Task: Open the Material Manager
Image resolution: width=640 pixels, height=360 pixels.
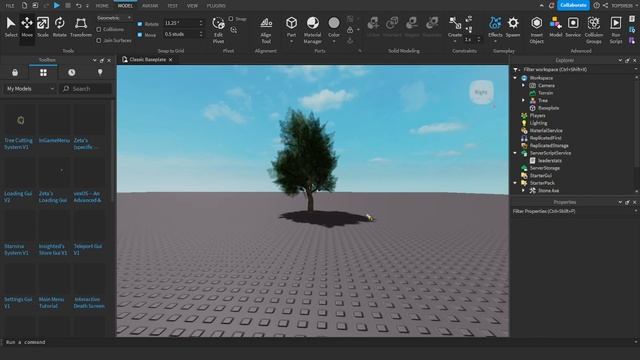Action: [x=313, y=30]
